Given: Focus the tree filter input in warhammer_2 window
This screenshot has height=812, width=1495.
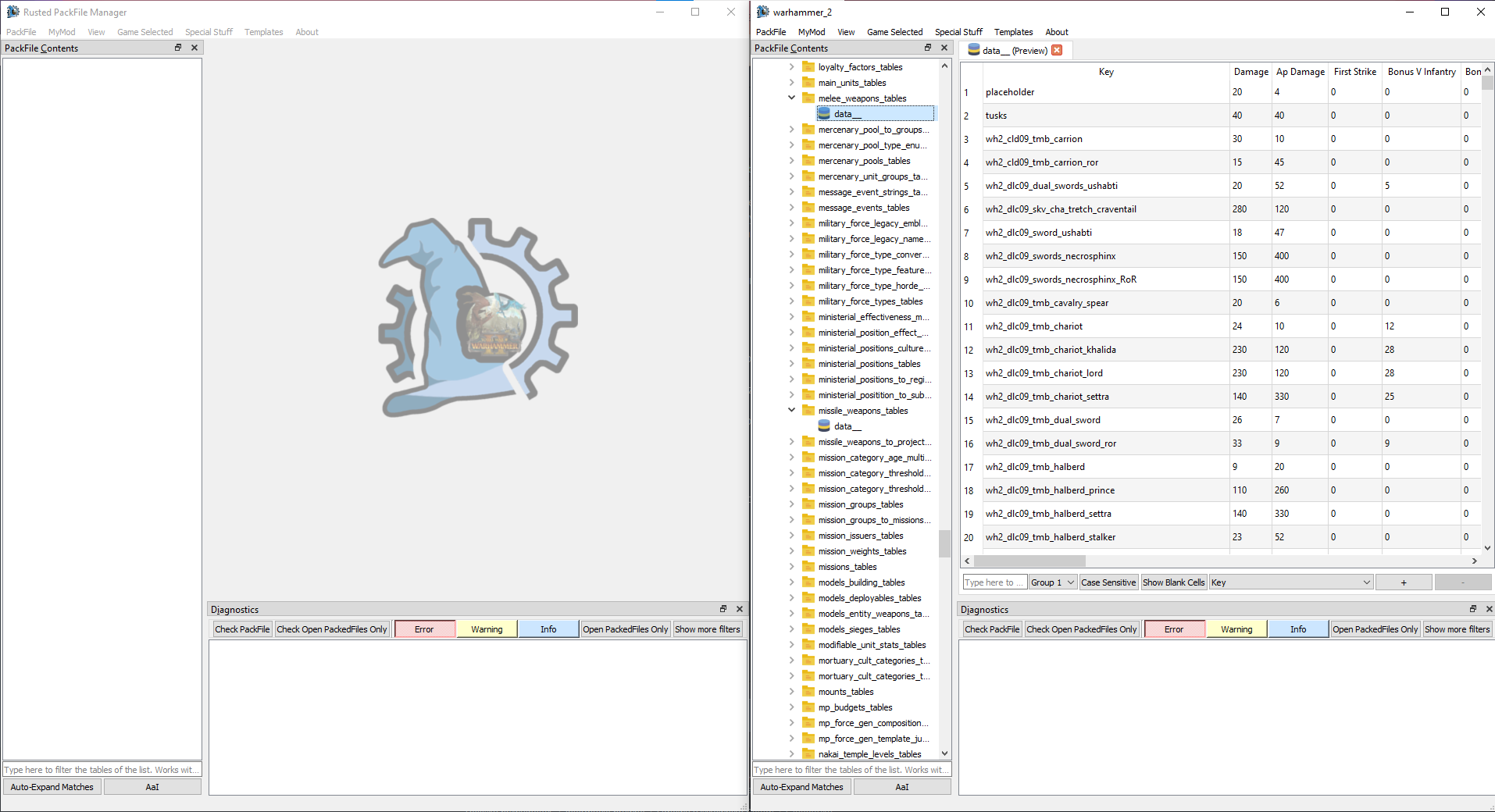Looking at the screenshot, I should click(852, 770).
